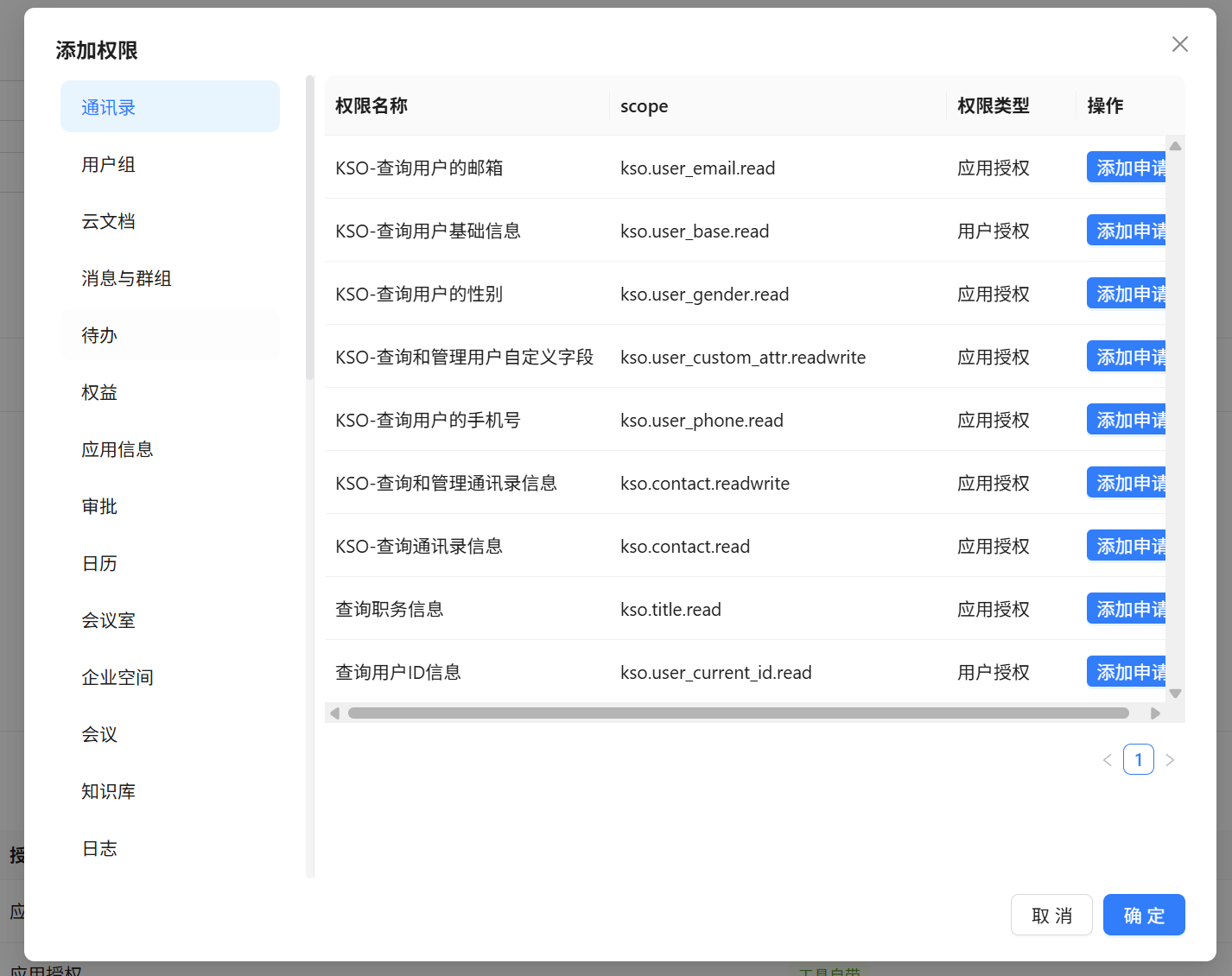
Task: Switch to the 消息与群组 category
Action: coord(126,279)
